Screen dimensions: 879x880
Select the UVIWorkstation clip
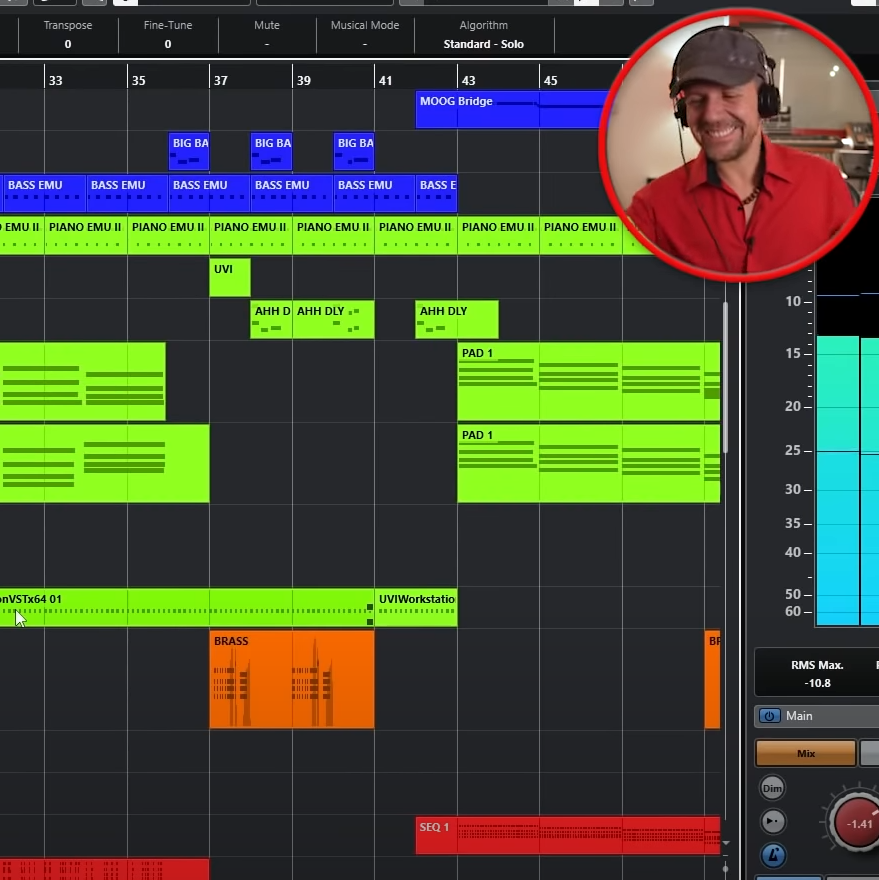pos(415,608)
